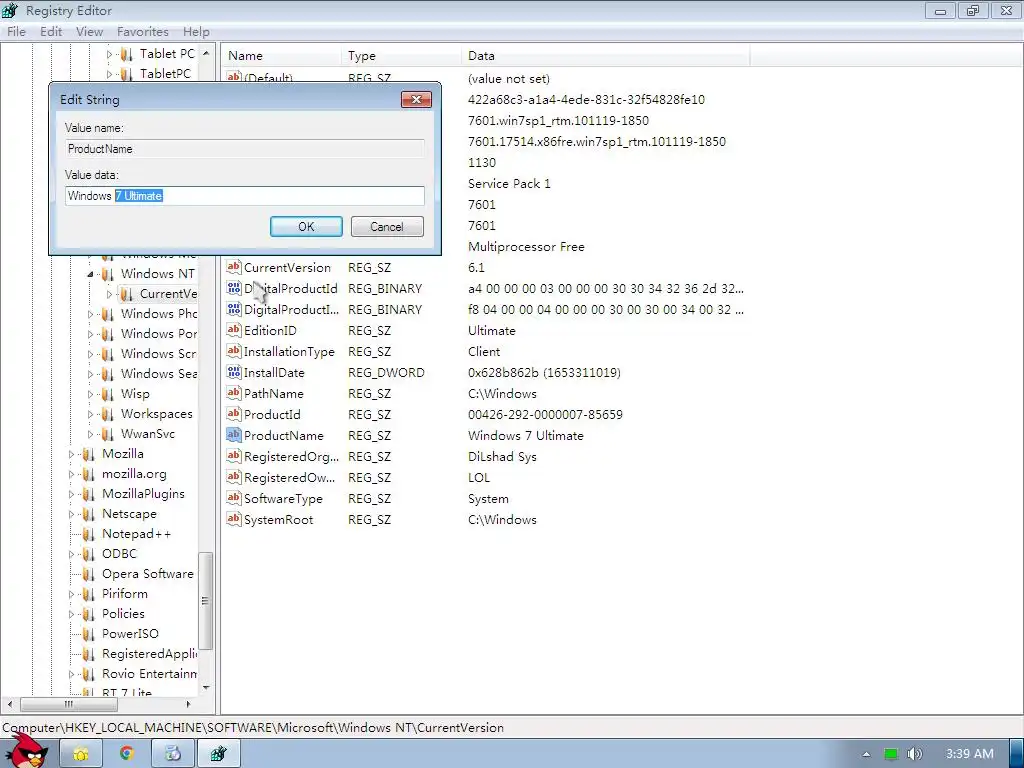Expand the Mozilla tree node

tap(71, 454)
